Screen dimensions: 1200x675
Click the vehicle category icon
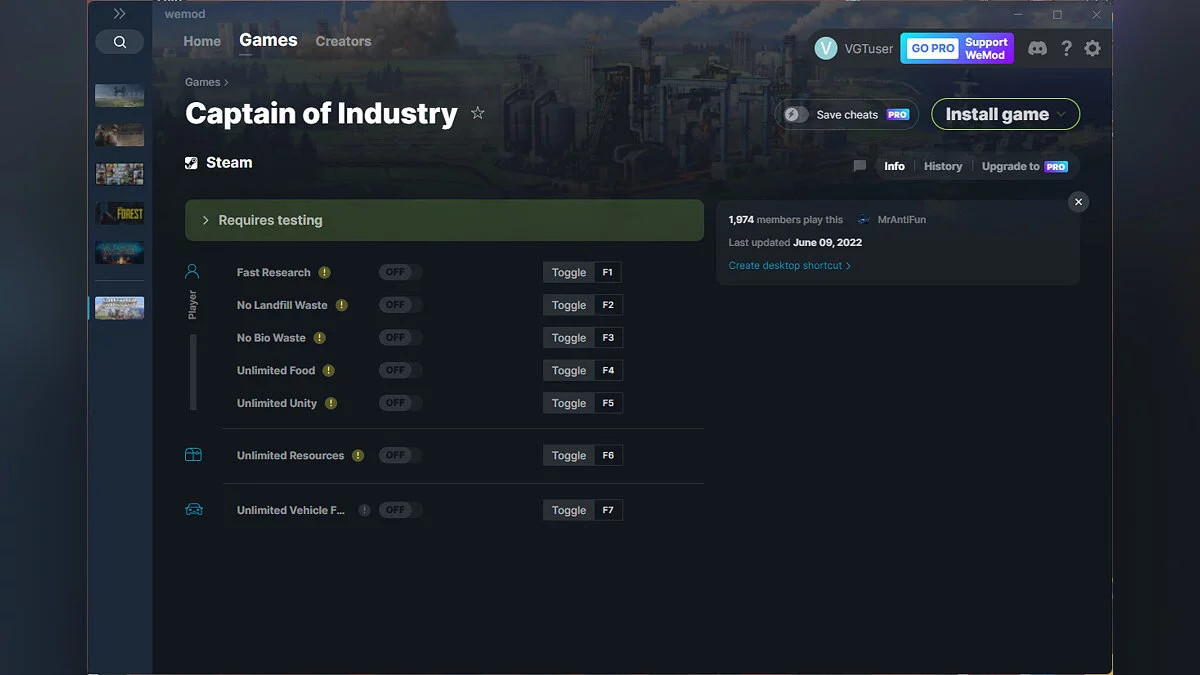[194, 510]
